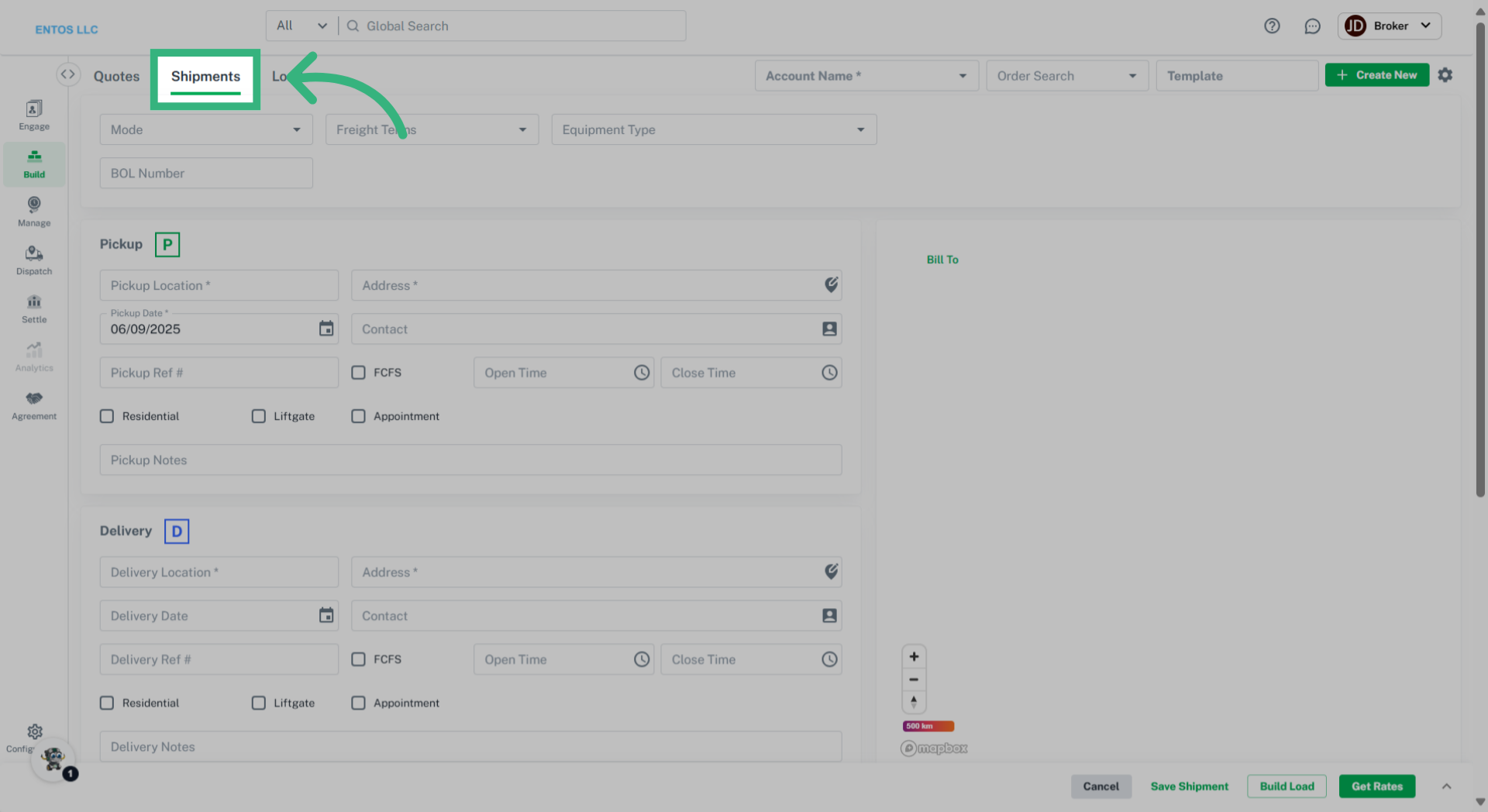Select the Shipments tab
The height and width of the screenshot is (812, 1488).
205,76
